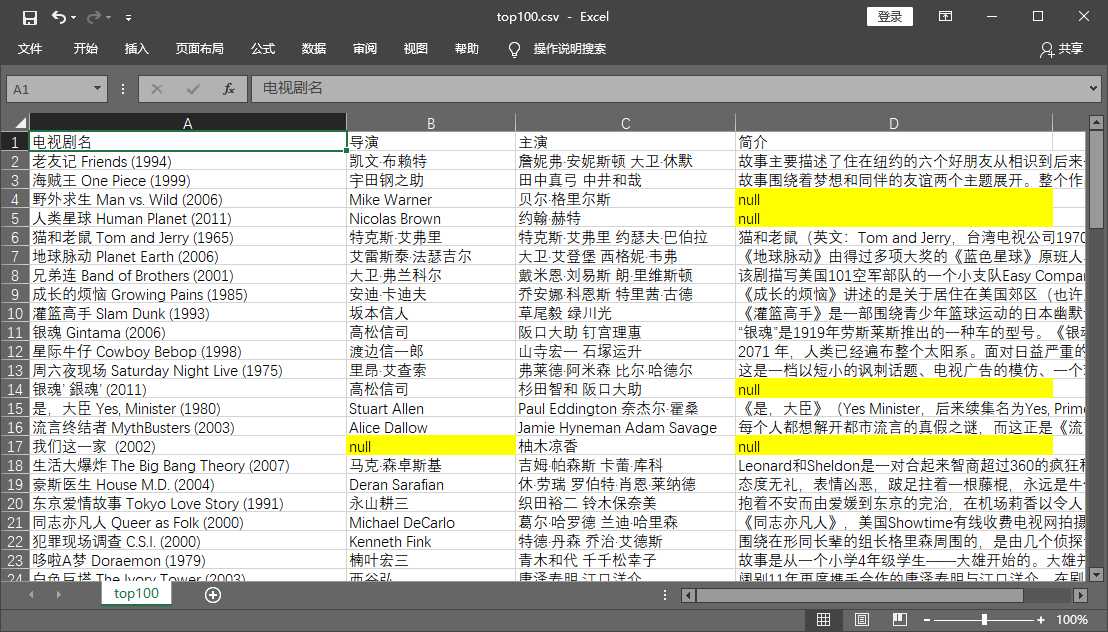Select the 简介 header cell
The height and width of the screenshot is (632, 1108).
[894, 143]
